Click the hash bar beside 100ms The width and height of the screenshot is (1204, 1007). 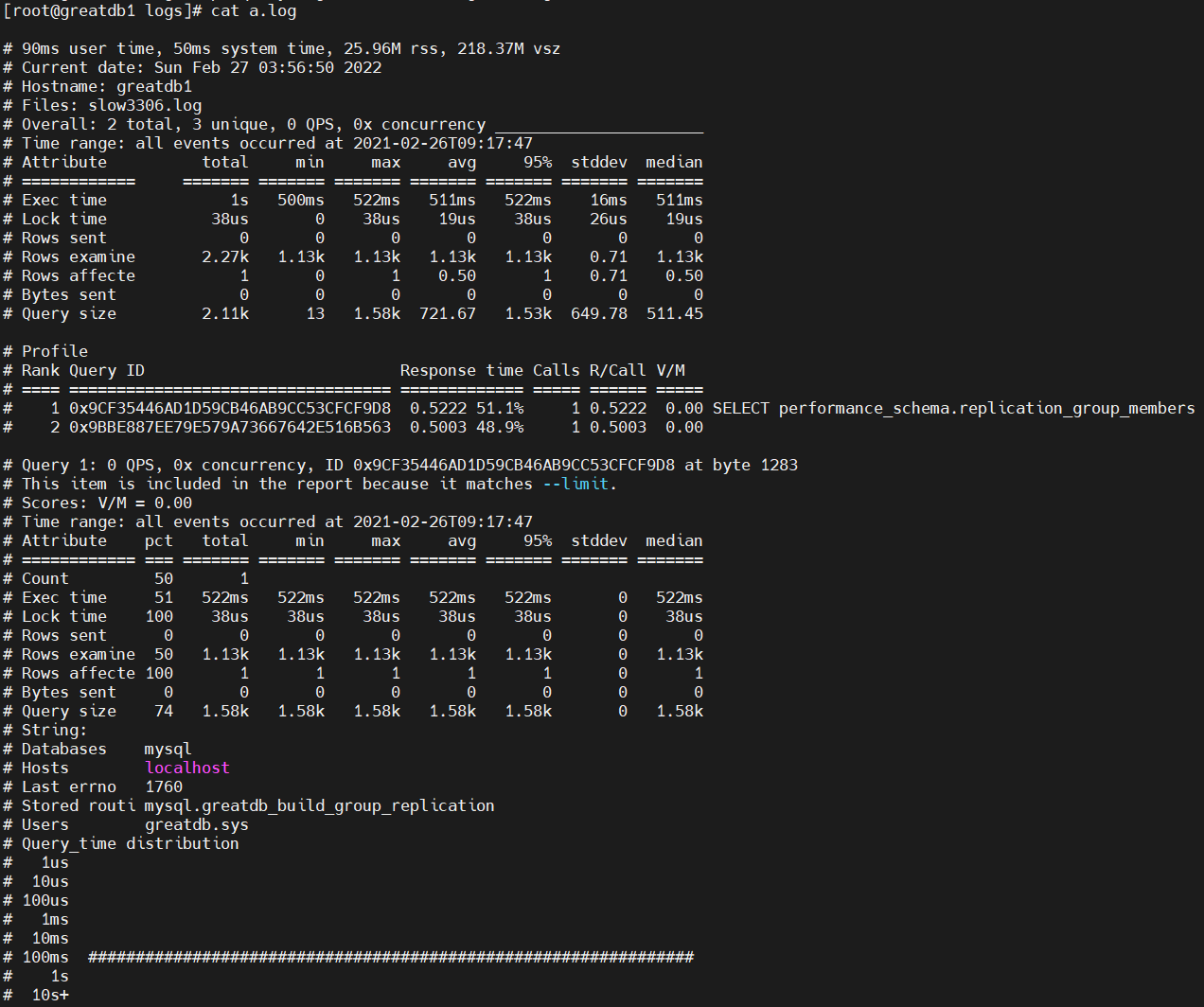[391, 957]
